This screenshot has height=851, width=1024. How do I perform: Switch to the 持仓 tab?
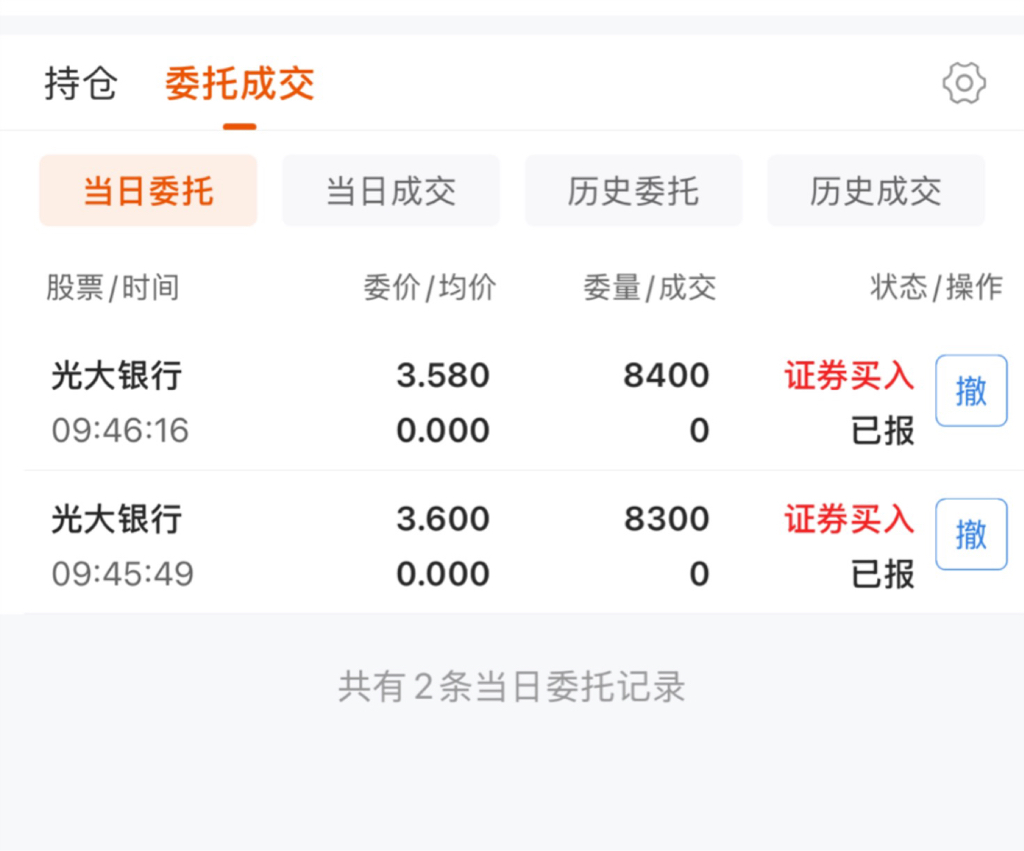tap(81, 84)
